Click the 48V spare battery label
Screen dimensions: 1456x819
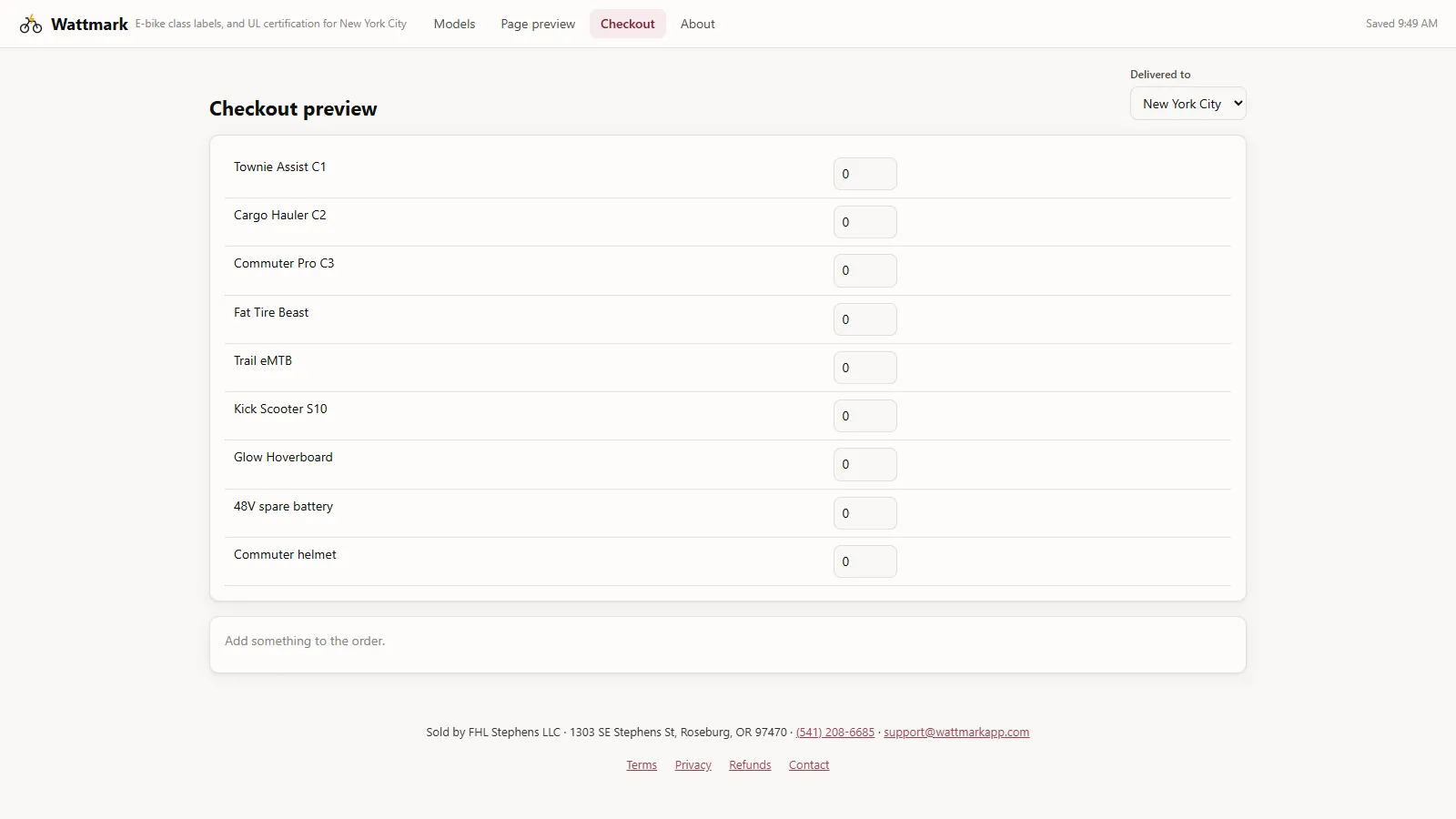[x=283, y=506]
